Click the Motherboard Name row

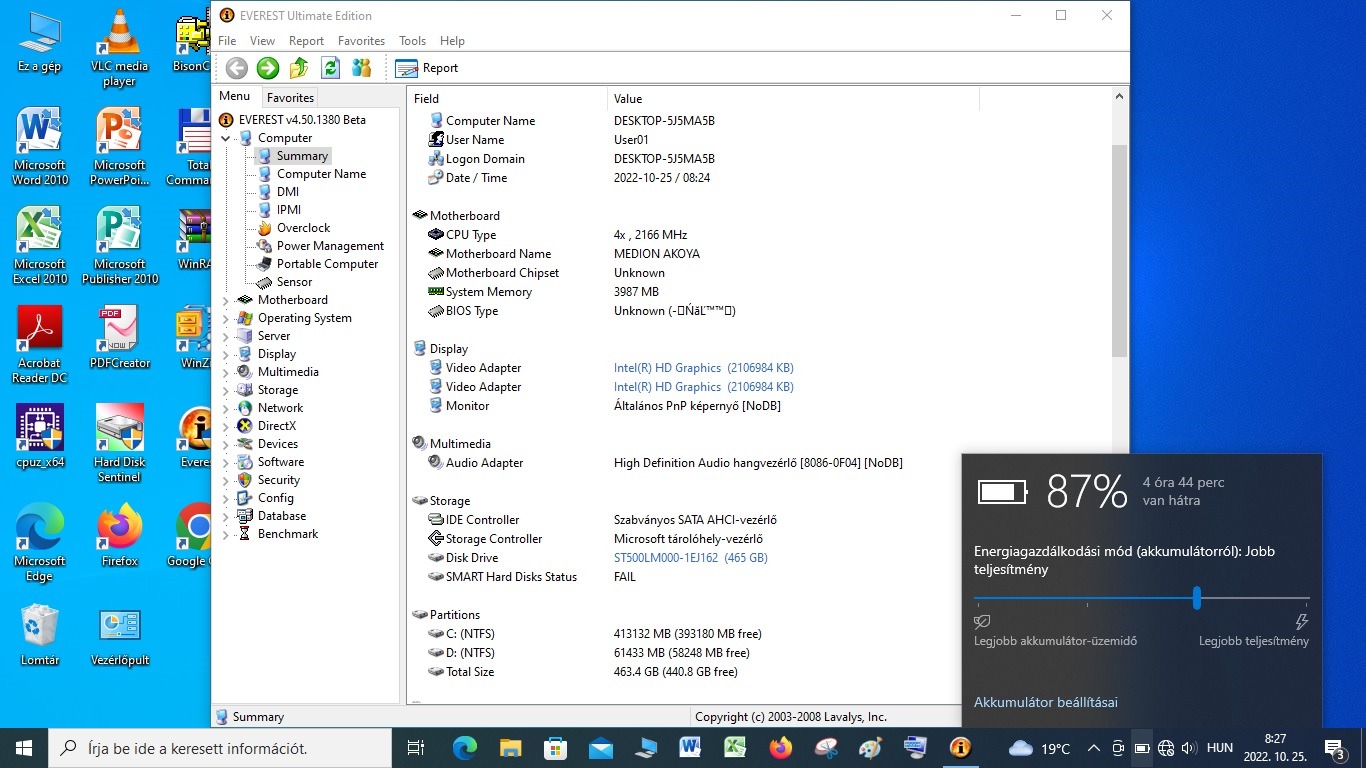[x=760, y=254]
